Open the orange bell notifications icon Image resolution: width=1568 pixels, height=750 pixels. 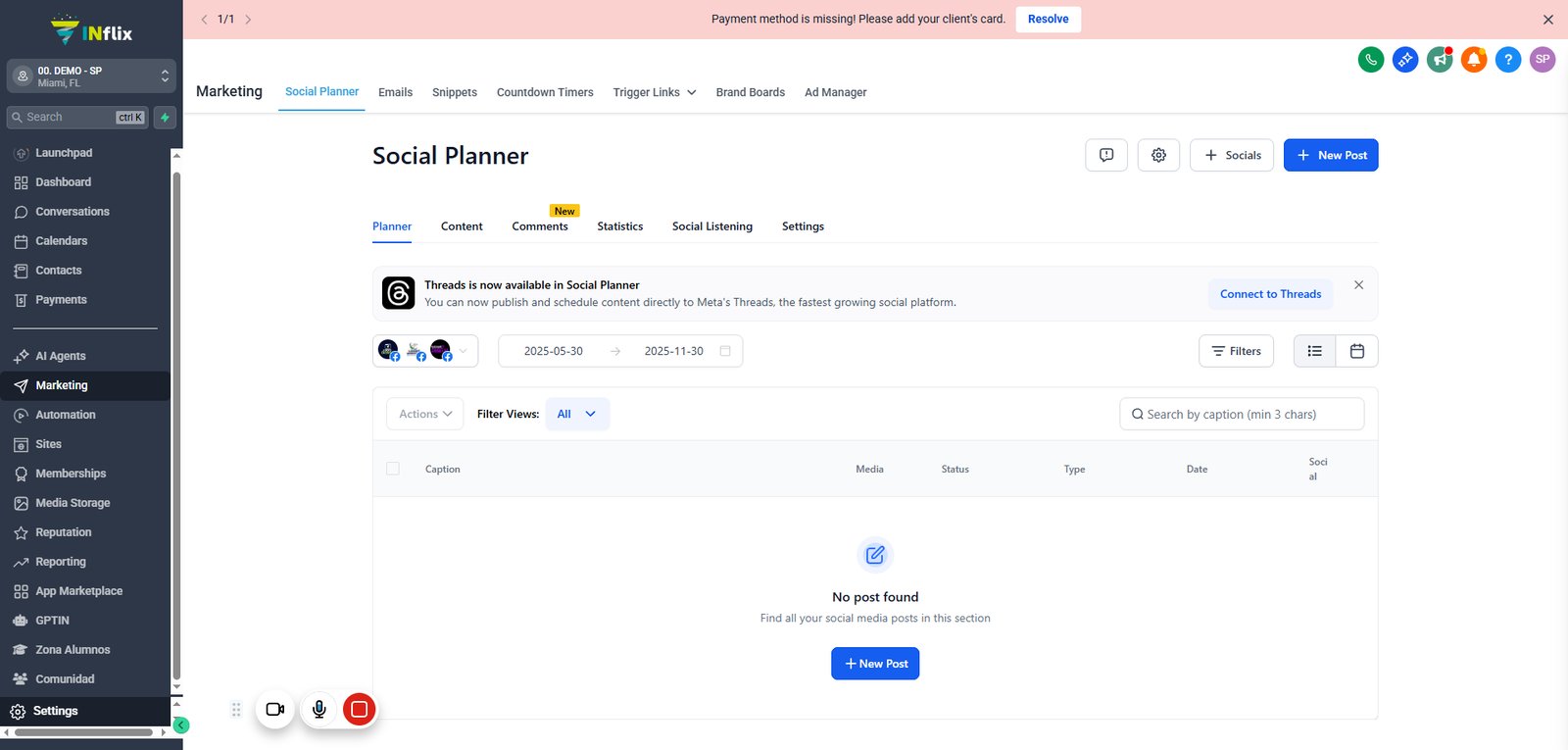pyautogui.click(x=1474, y=60)
